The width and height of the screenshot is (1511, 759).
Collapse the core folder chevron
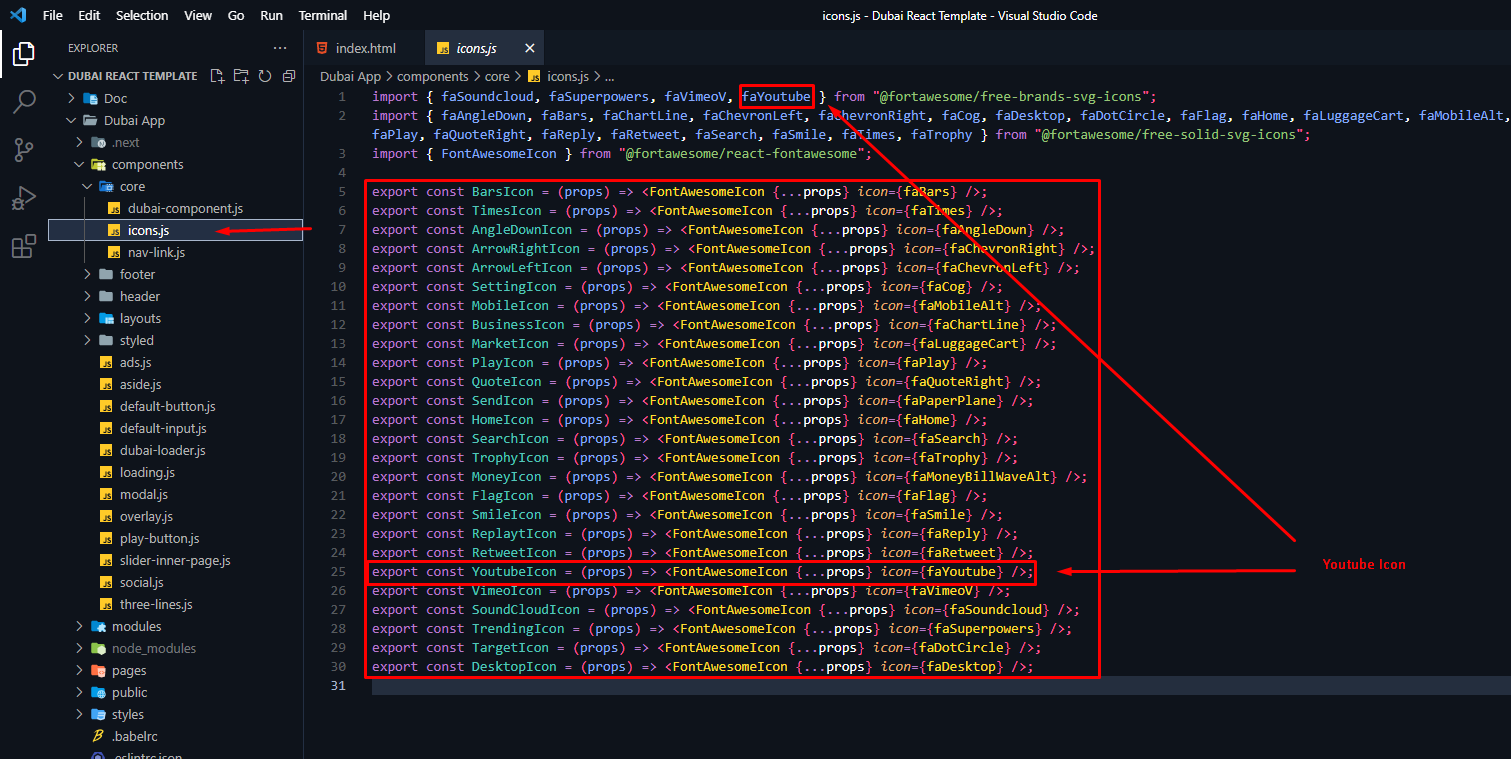click(x=88, y=186)
